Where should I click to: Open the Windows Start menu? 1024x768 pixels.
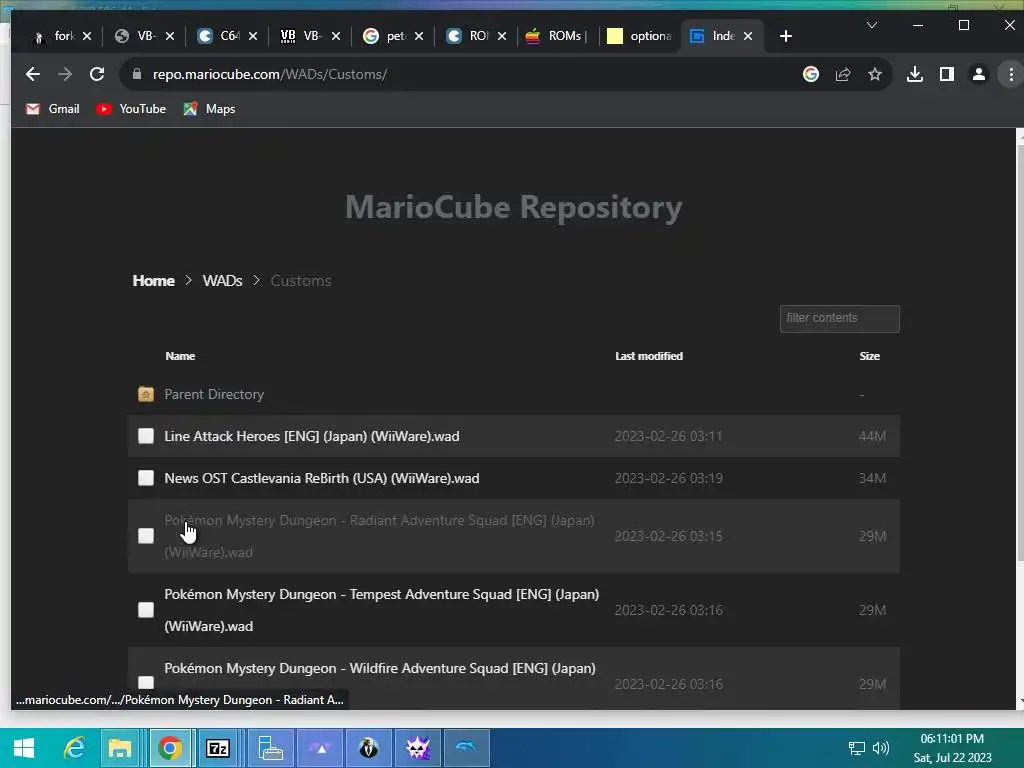[24, 748]
